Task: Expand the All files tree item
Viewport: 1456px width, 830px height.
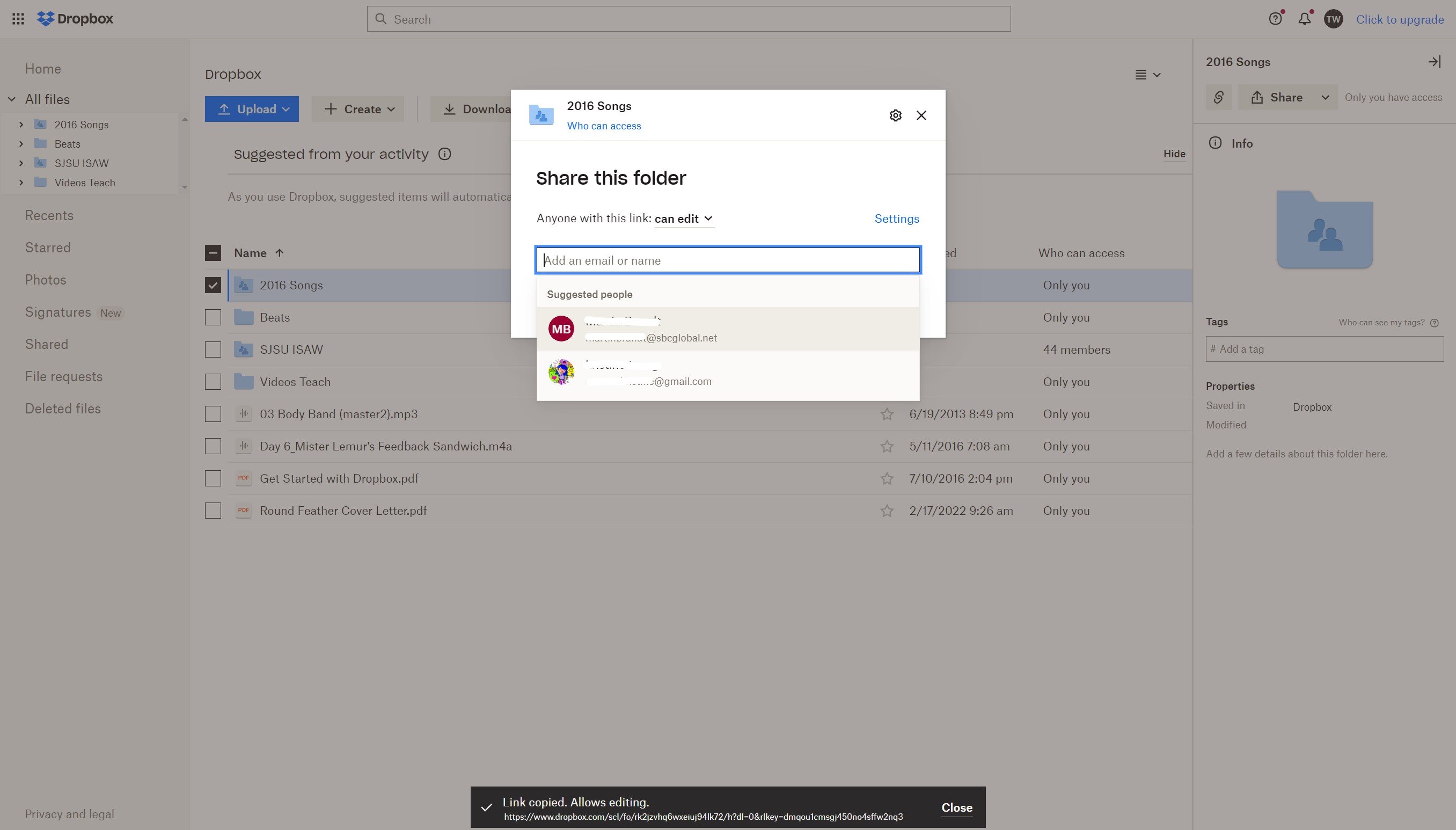Action: pos(11,99)
